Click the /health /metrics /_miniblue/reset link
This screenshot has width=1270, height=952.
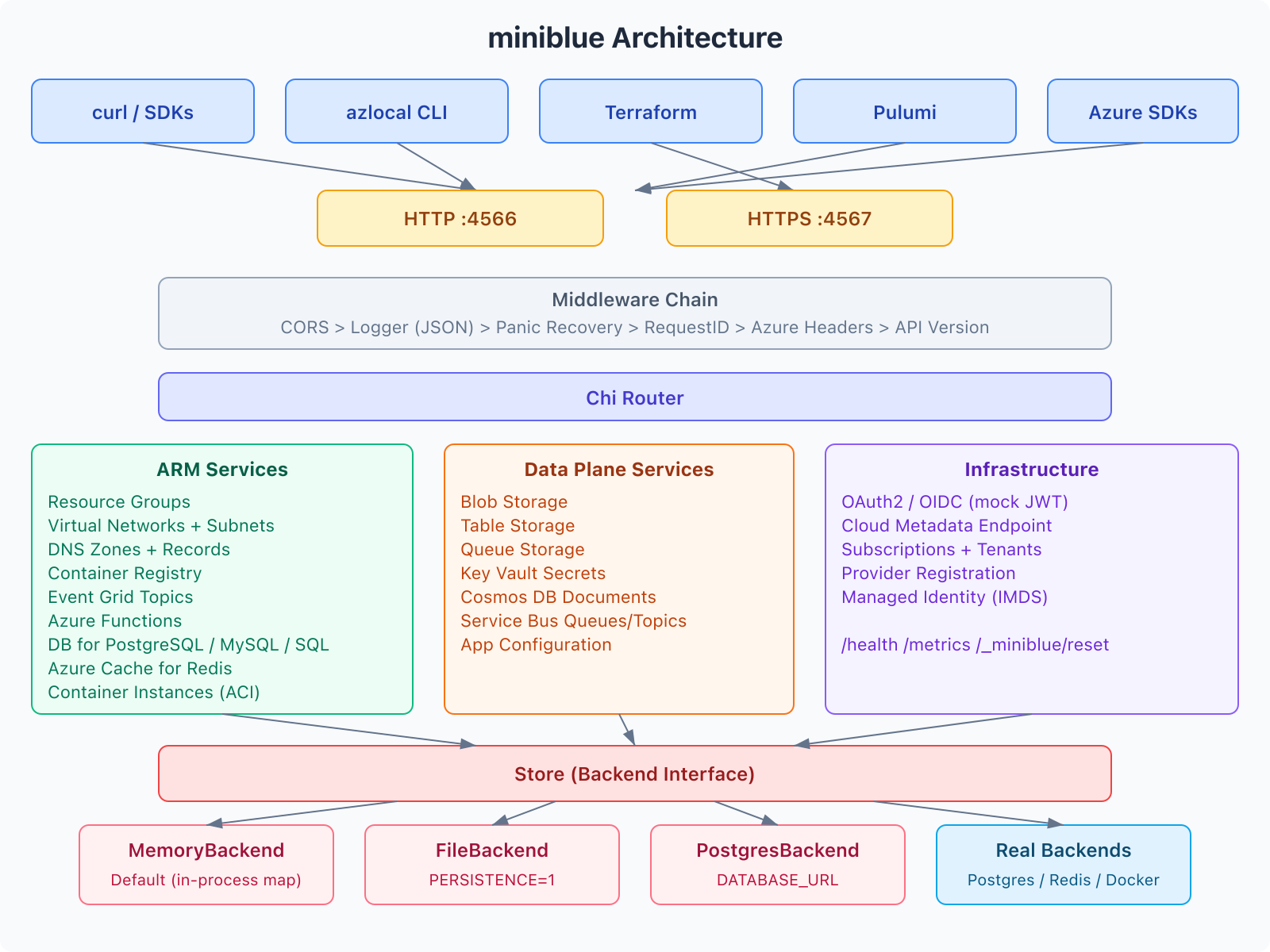976,645
